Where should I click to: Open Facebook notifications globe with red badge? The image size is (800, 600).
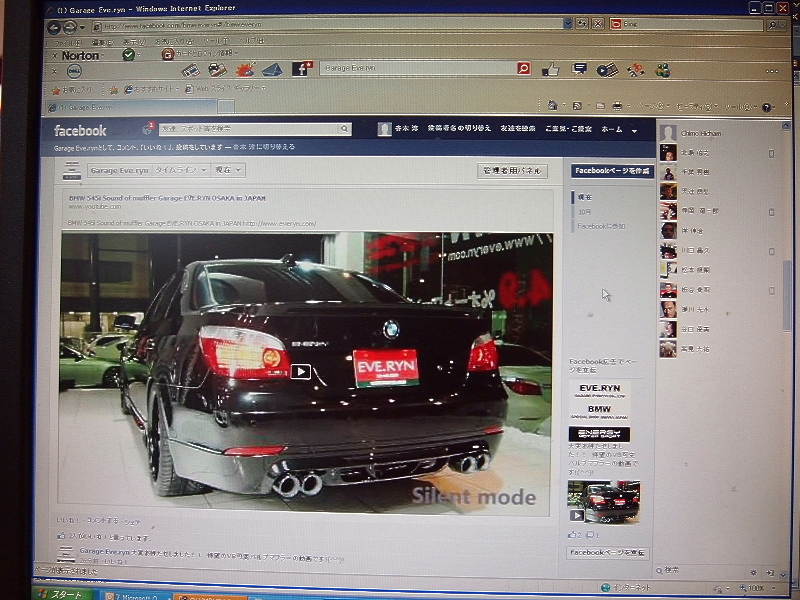pyautogui.click(x=147, y=129)
